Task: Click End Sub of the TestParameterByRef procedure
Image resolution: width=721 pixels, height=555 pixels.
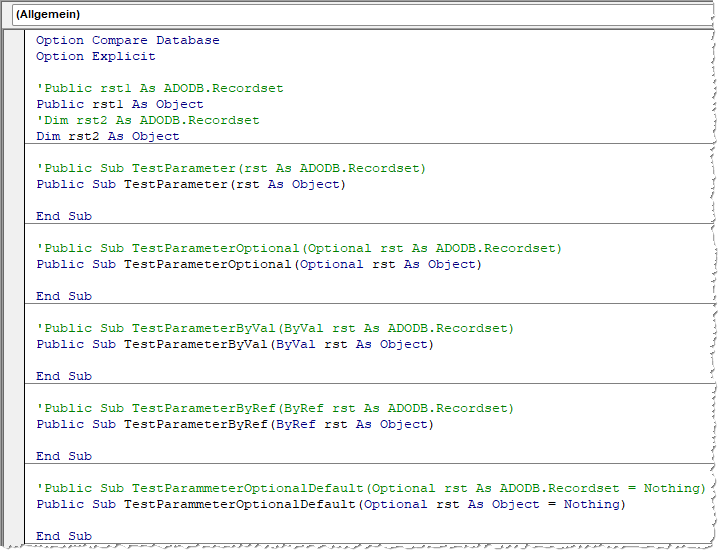Action: click(x=63, y=456)
